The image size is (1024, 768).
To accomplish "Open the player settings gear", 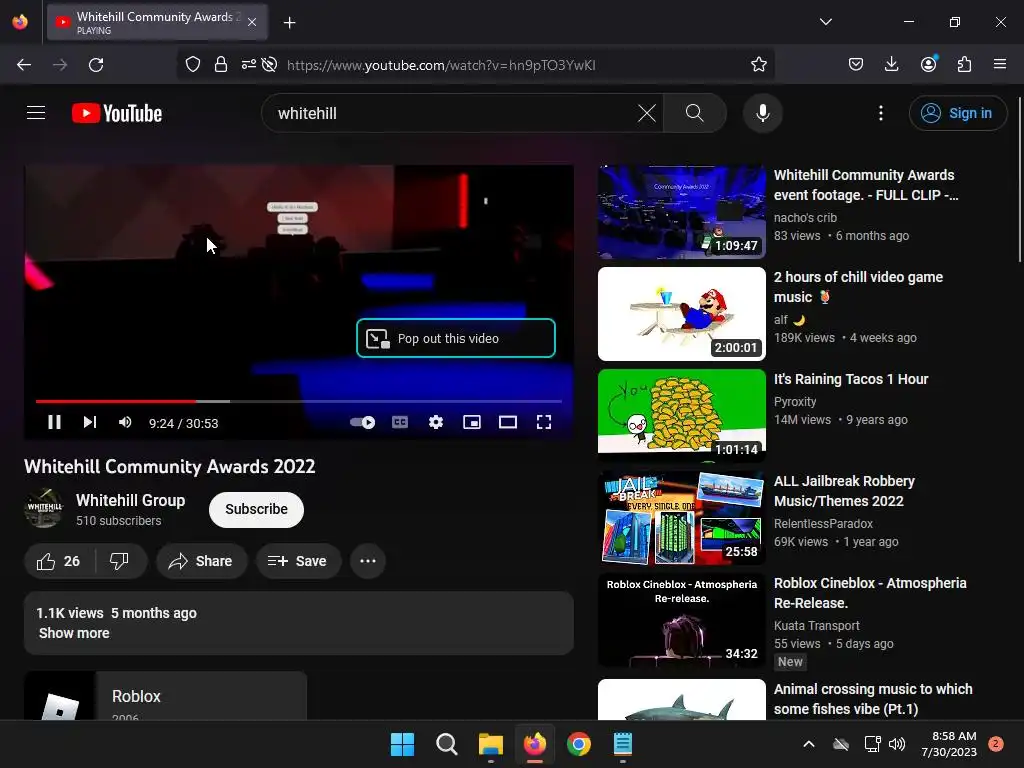I will 436,423.
